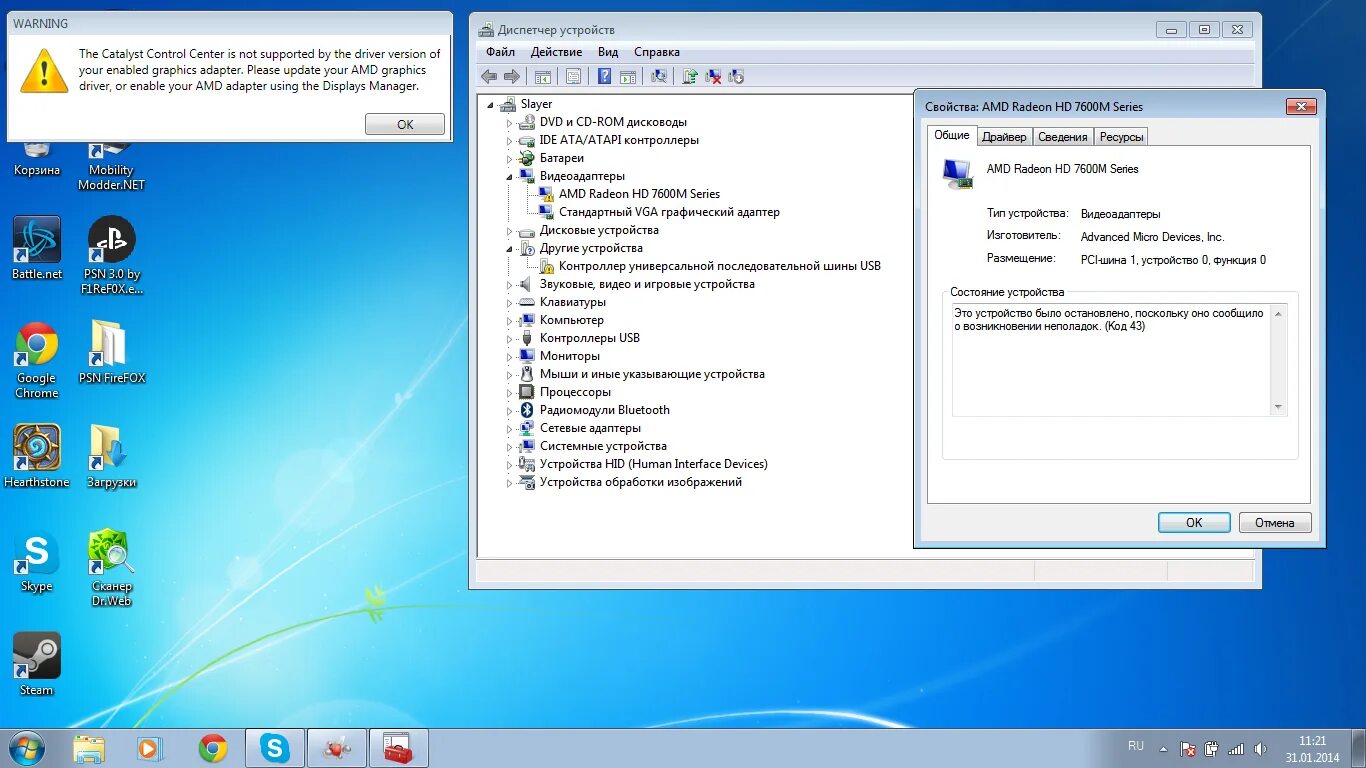Image resolution: width=1366 pixels, height=768 pixels.
Task: Open Windows Explorer from the taskbar
Action: (89, 748)
